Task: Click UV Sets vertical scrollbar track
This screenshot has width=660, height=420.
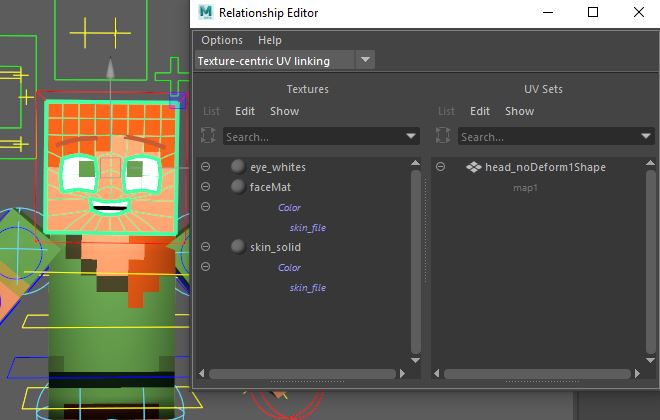Action: [x=650, y=261]
